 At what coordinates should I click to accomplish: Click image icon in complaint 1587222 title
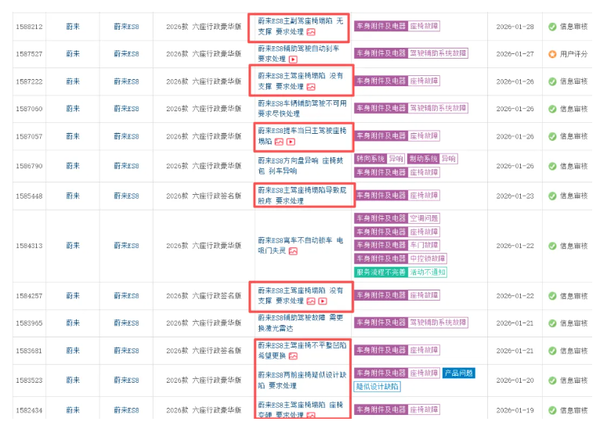(313, 87)
